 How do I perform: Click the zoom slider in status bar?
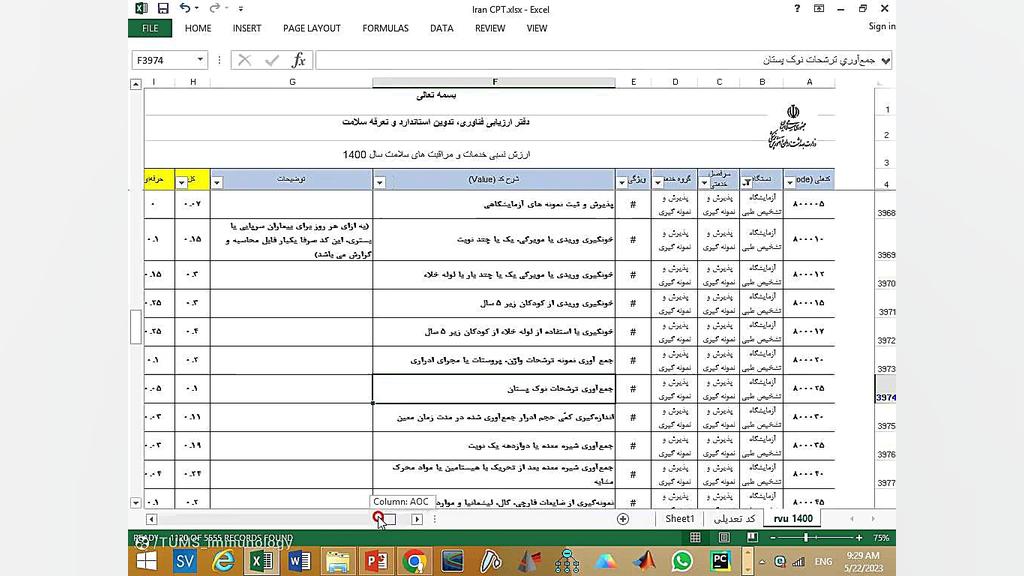tap(805, 538)
